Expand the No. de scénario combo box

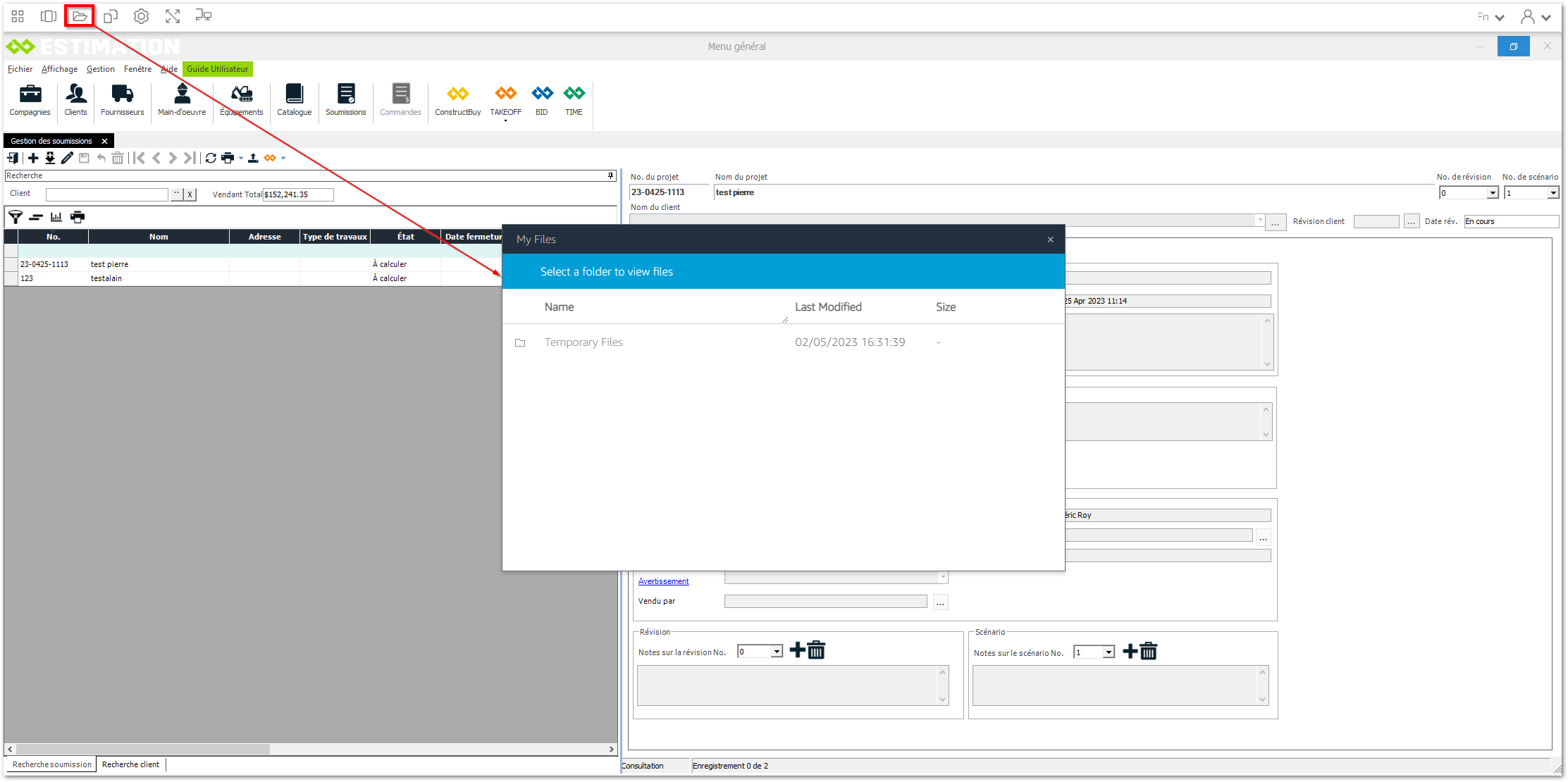coord(1552,193)
